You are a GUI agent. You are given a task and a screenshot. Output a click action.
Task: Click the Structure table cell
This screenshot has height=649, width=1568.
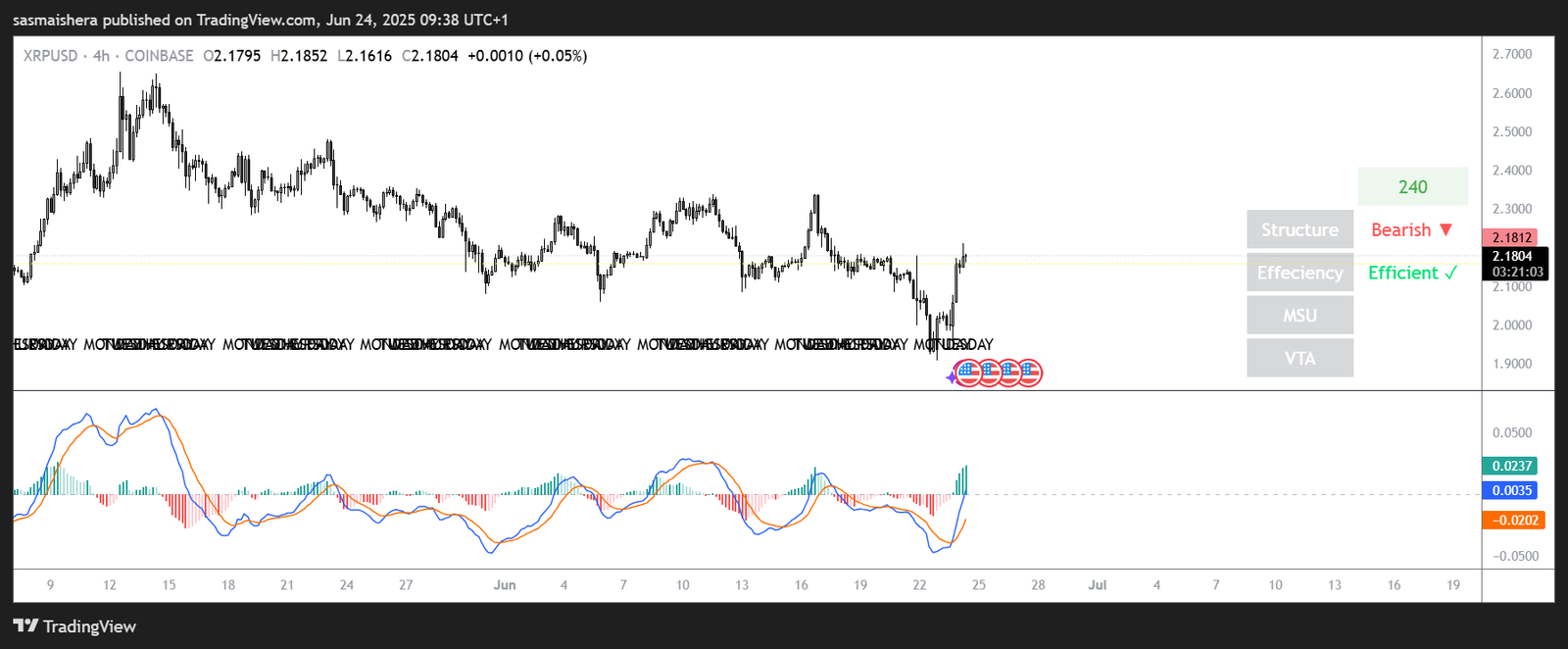tap(1299, 229)
